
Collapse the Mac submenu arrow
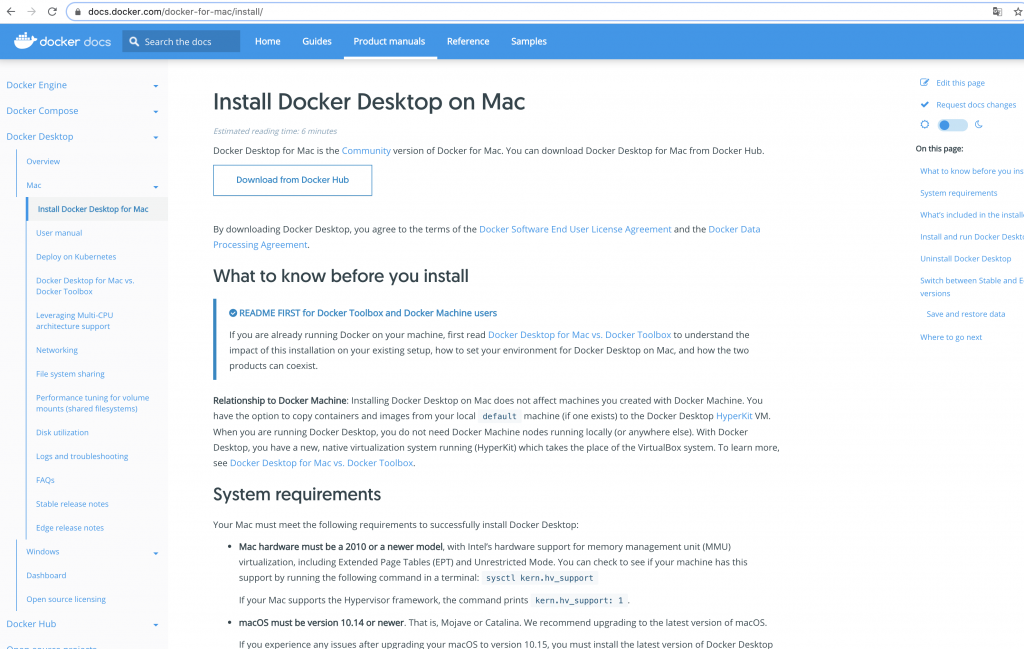click(x=155, y=187)
